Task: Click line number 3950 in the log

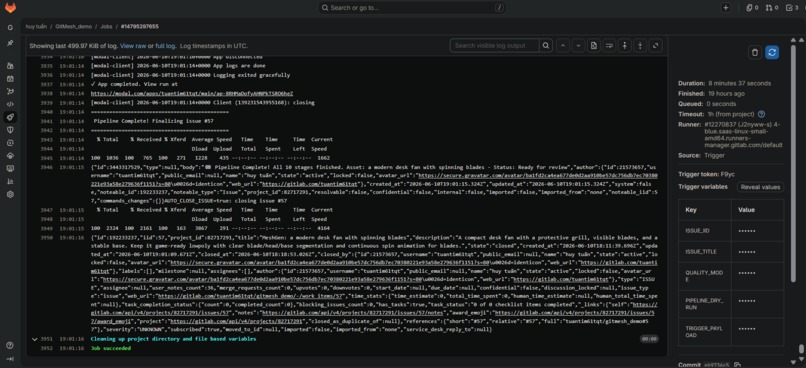Action: coord(47,238)
